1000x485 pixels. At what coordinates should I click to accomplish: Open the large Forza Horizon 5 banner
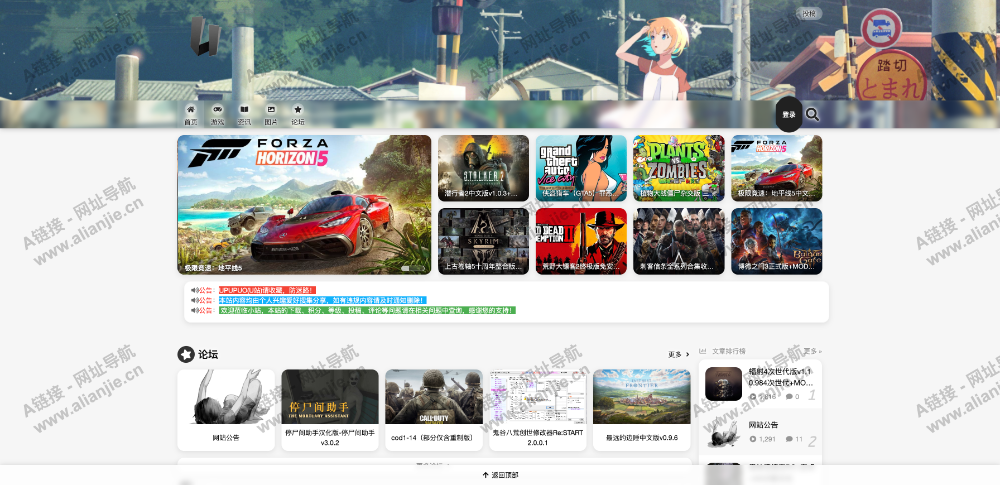coord(304,205)
